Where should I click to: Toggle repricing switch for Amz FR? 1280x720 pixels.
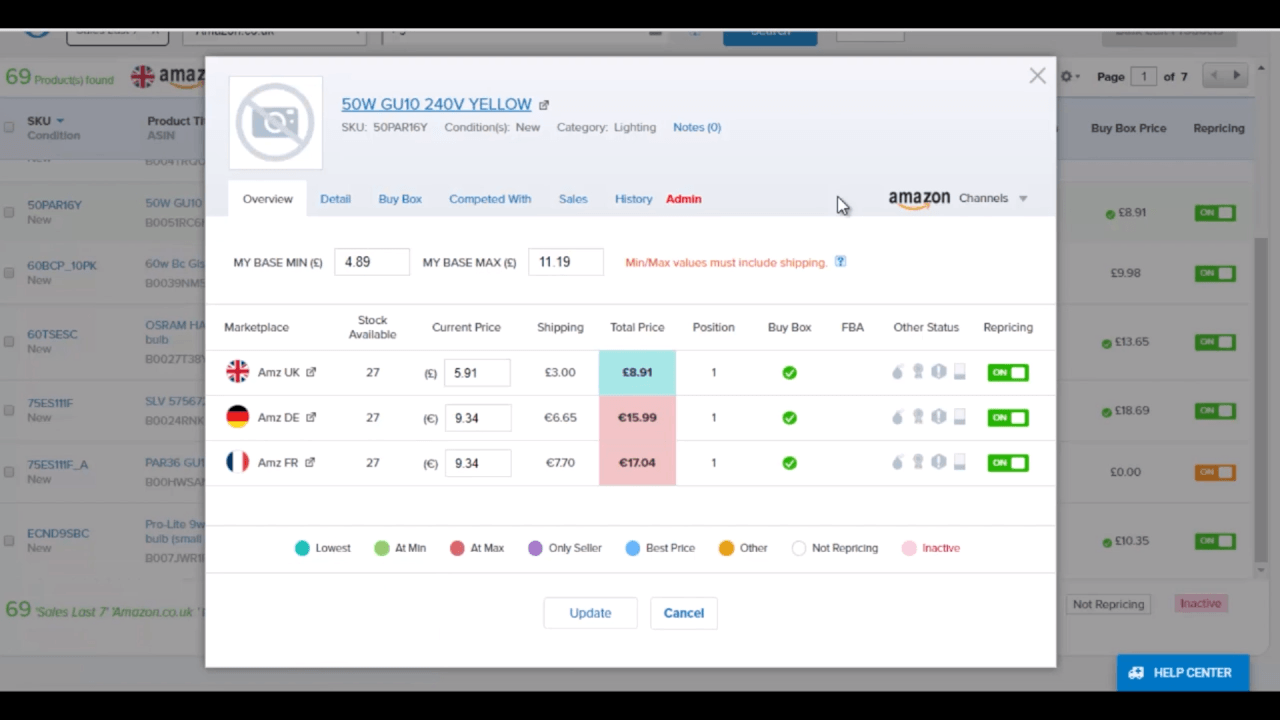point(1007,463)
